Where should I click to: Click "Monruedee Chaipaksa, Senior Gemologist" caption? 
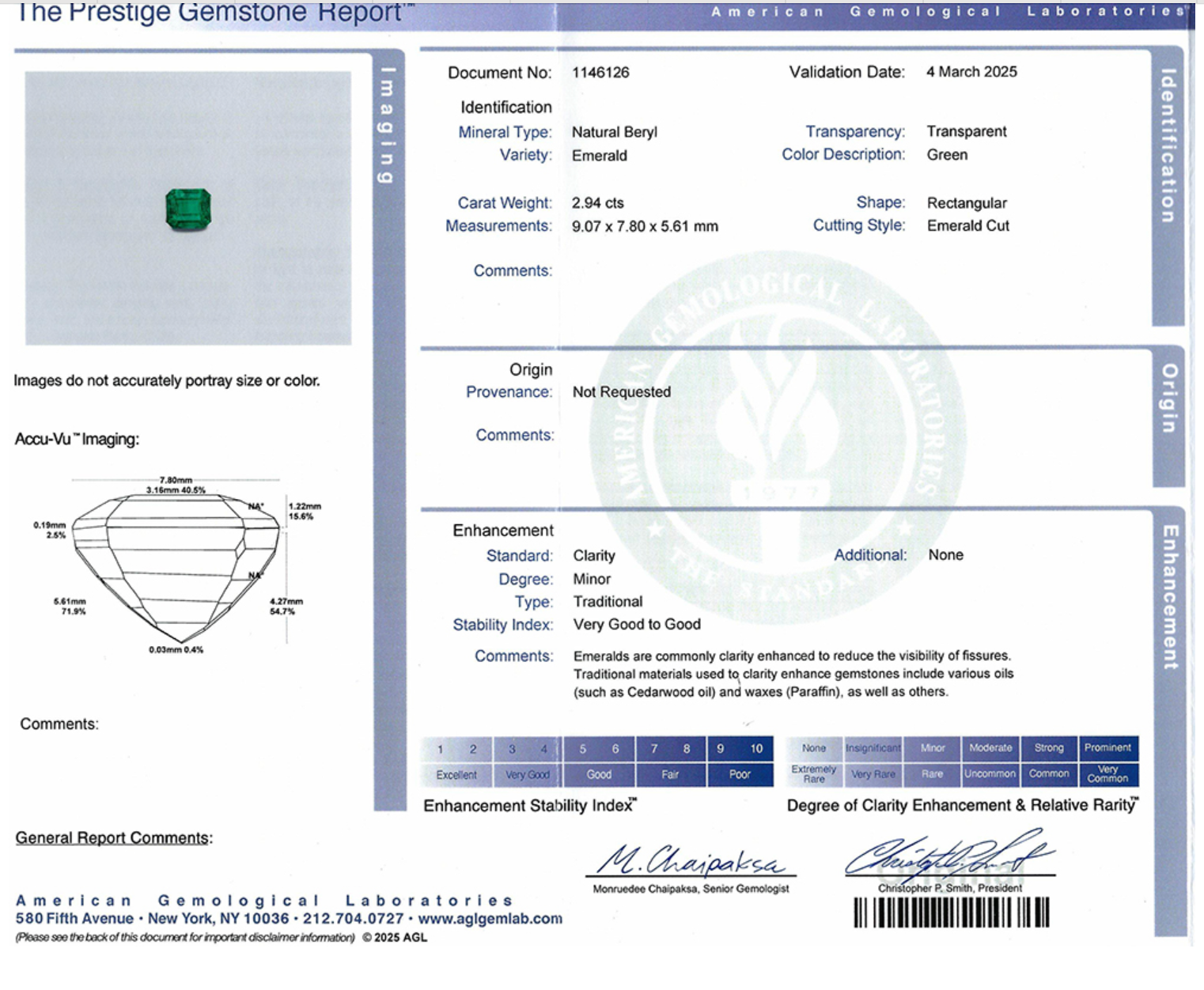pyautogui.click(x=691, y=889)
